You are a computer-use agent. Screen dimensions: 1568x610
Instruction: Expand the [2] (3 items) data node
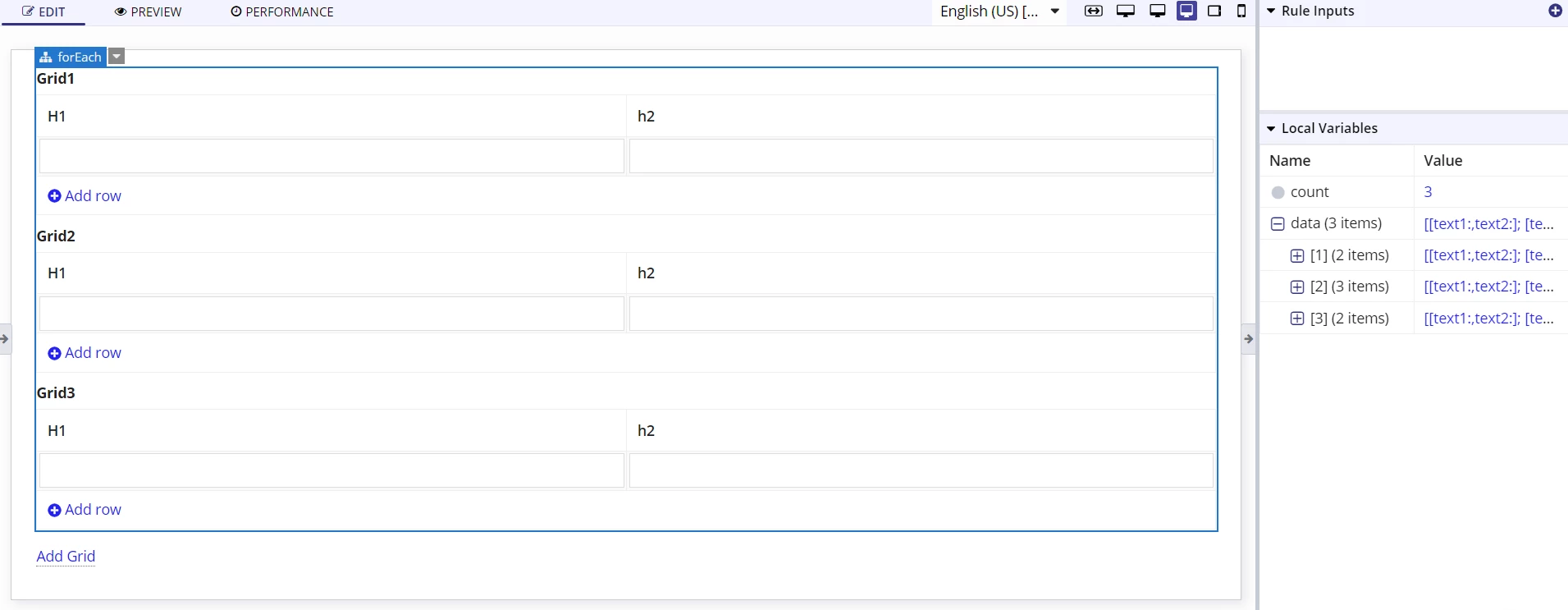[x=1297, y=287]
